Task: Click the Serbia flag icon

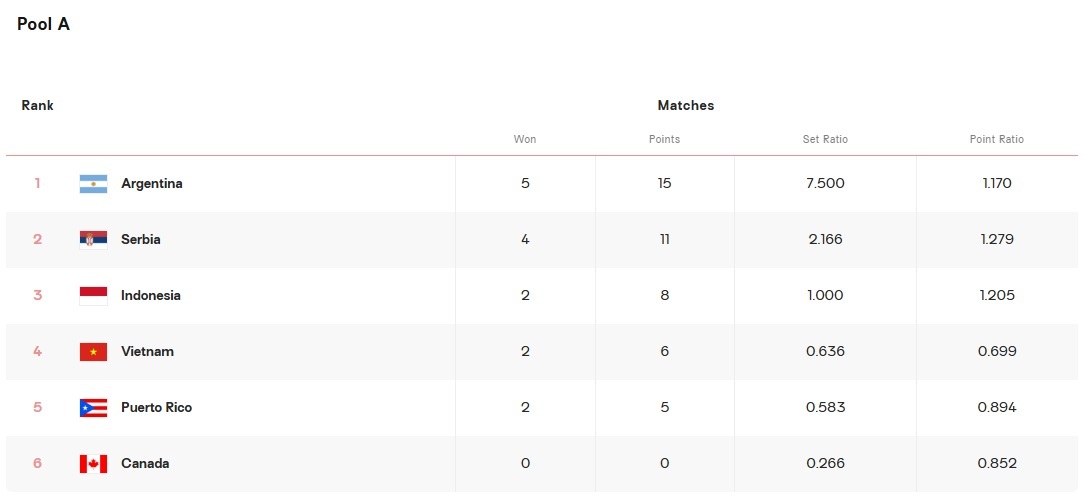Action: pyautogui.click(x=93, y=240)
